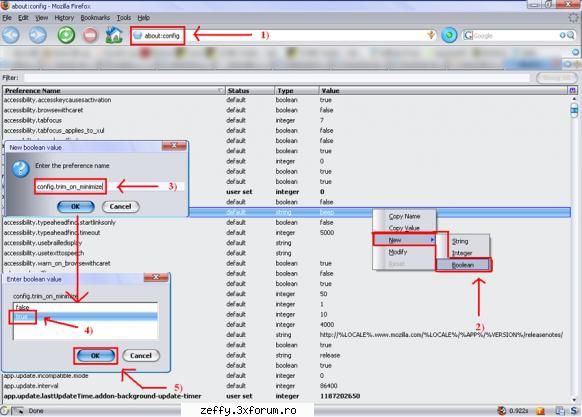Click OK in Enter boolean value dialog
Image resolution: width=582 pixels, height=417 pixels.
pyautogui.click(x=95, y=355)
